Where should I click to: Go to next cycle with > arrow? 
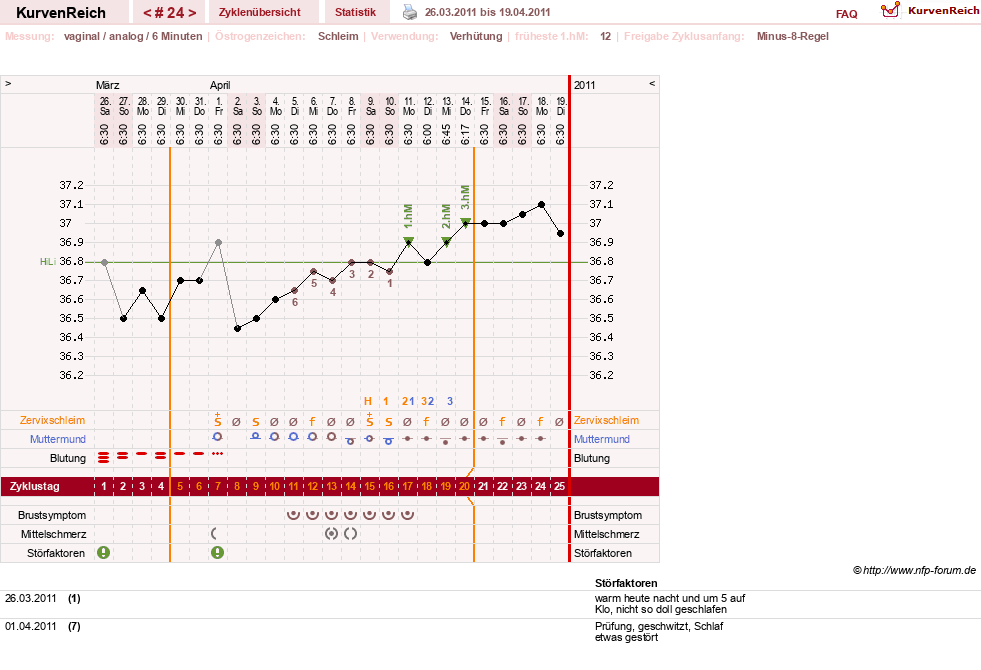click(192, 13)
